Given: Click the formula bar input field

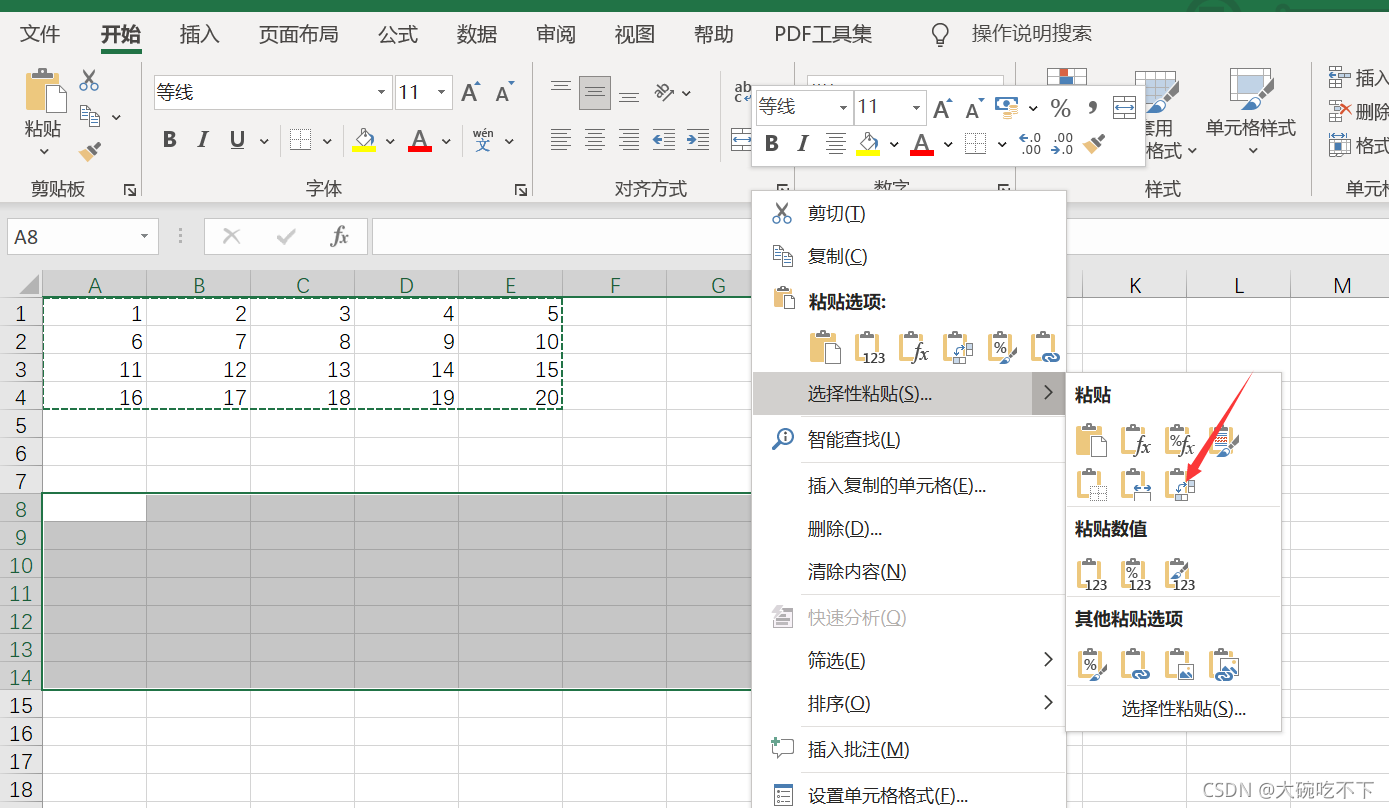Looking at the screenshot, I should point(880,237).
